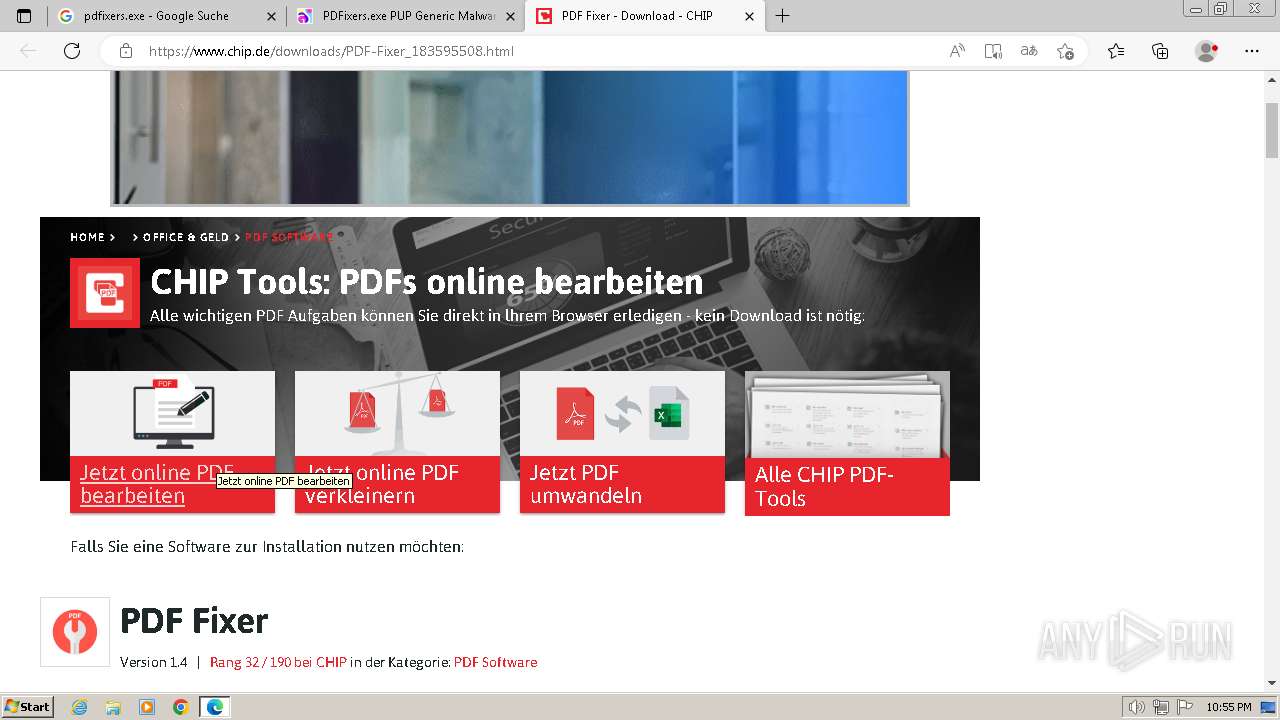This screenshot has height=720, width=1280.
Task: Open Jetzt online PDF verkleinern link
Action: [x=382, y=484]
